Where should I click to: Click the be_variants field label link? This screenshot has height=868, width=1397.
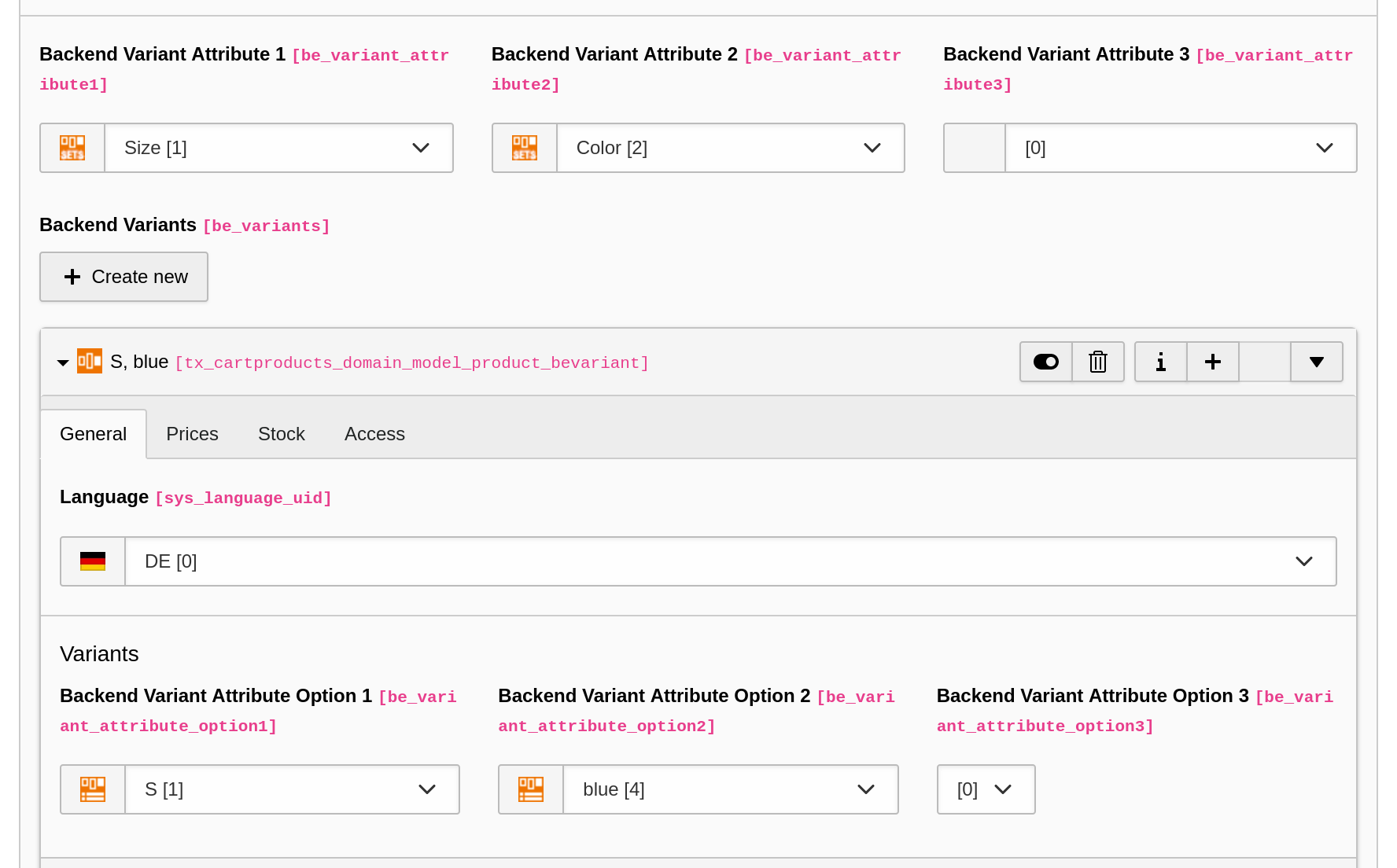tap(267, 226)
